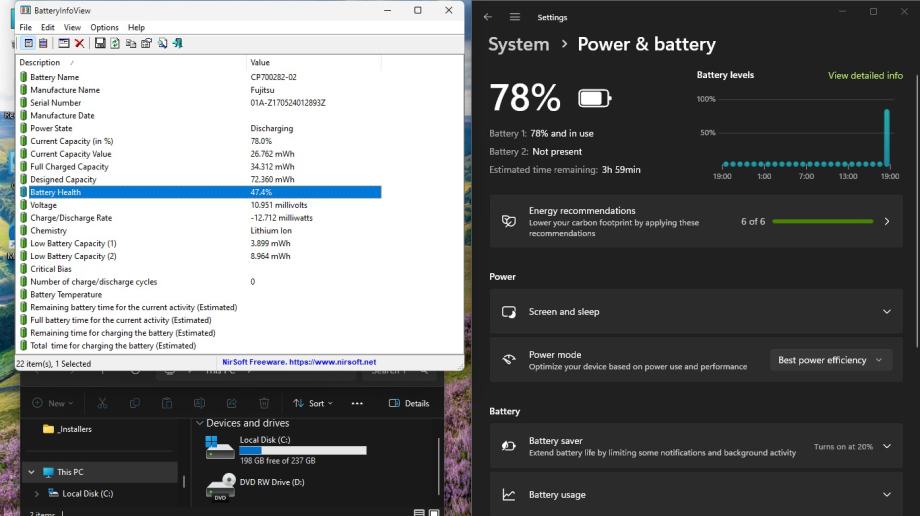
Task: Select the Number of charge/discharge cycles row
Action: (199, 282)
